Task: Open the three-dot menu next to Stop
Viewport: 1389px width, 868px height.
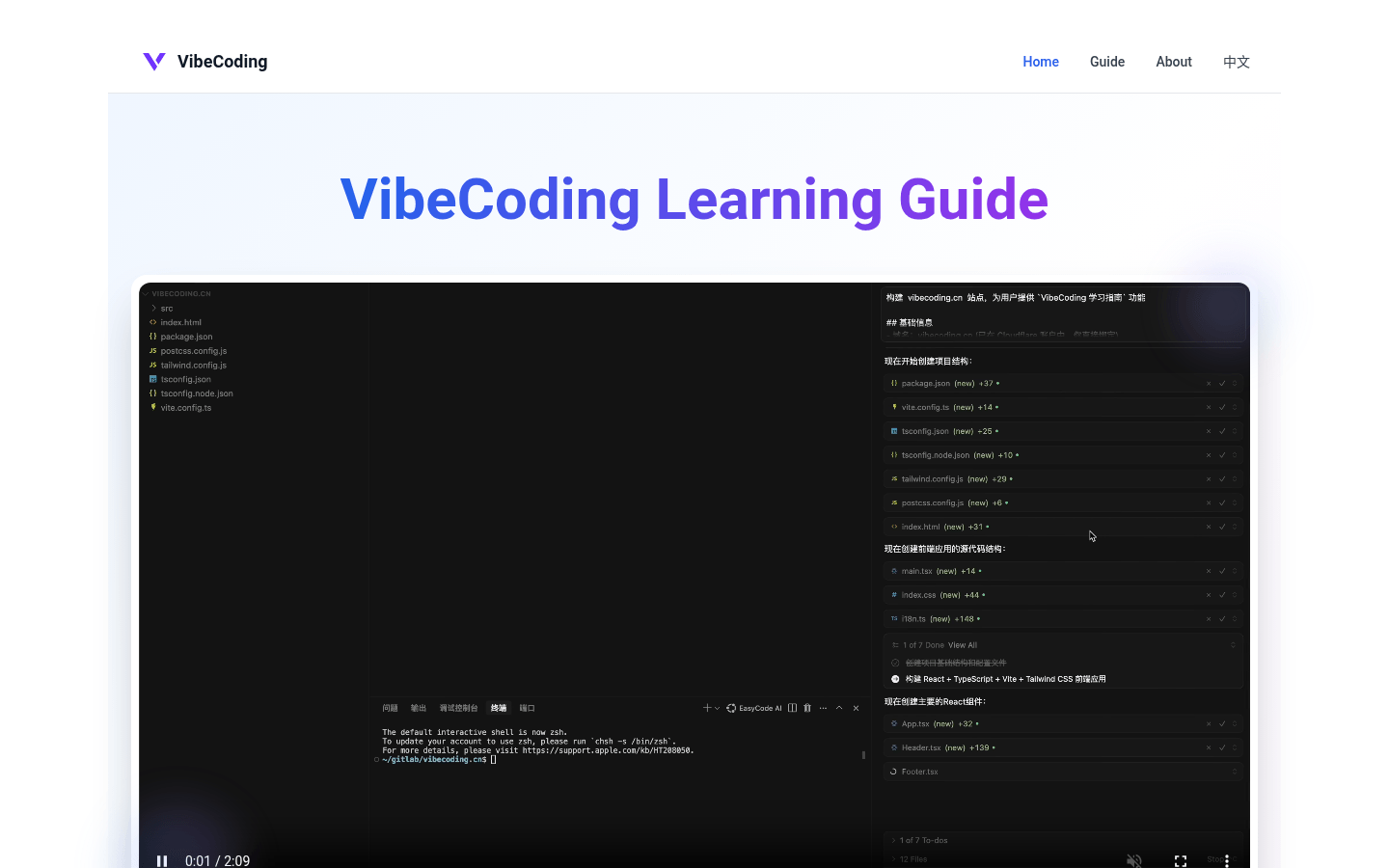Action: [x=1226, y=860]
